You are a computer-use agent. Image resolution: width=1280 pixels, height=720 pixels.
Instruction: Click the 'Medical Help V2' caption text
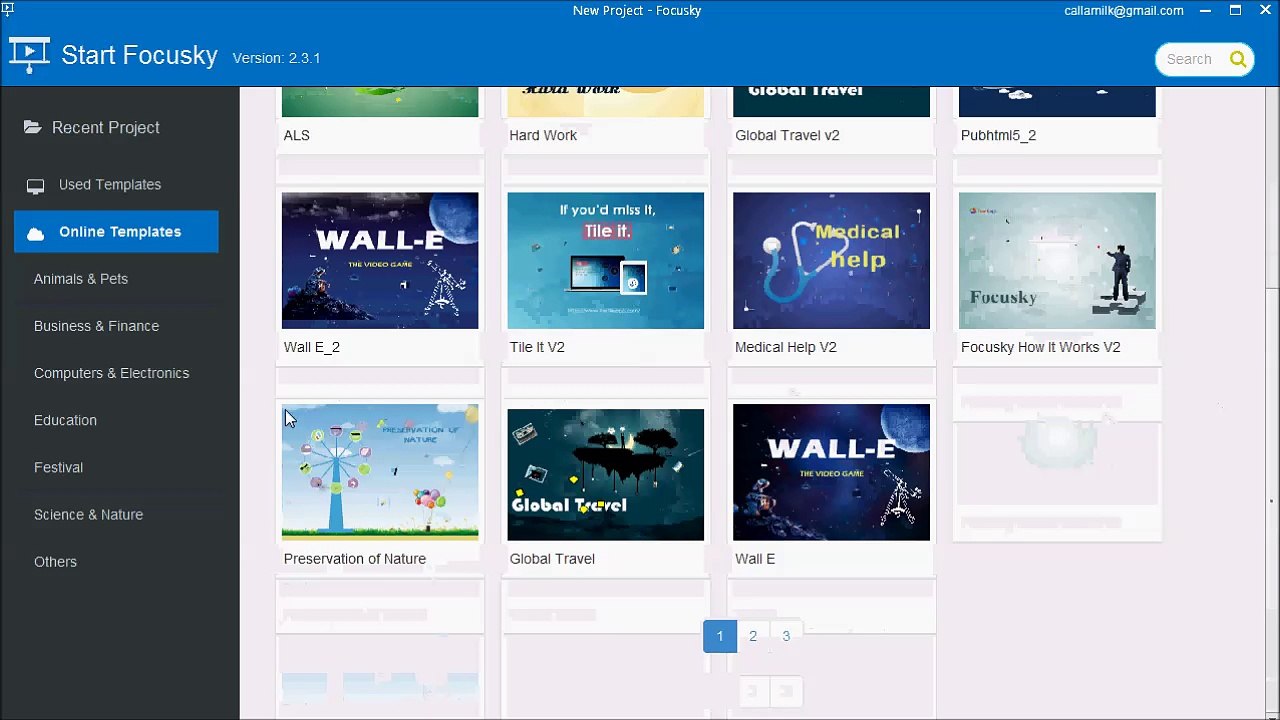point(786,347)
